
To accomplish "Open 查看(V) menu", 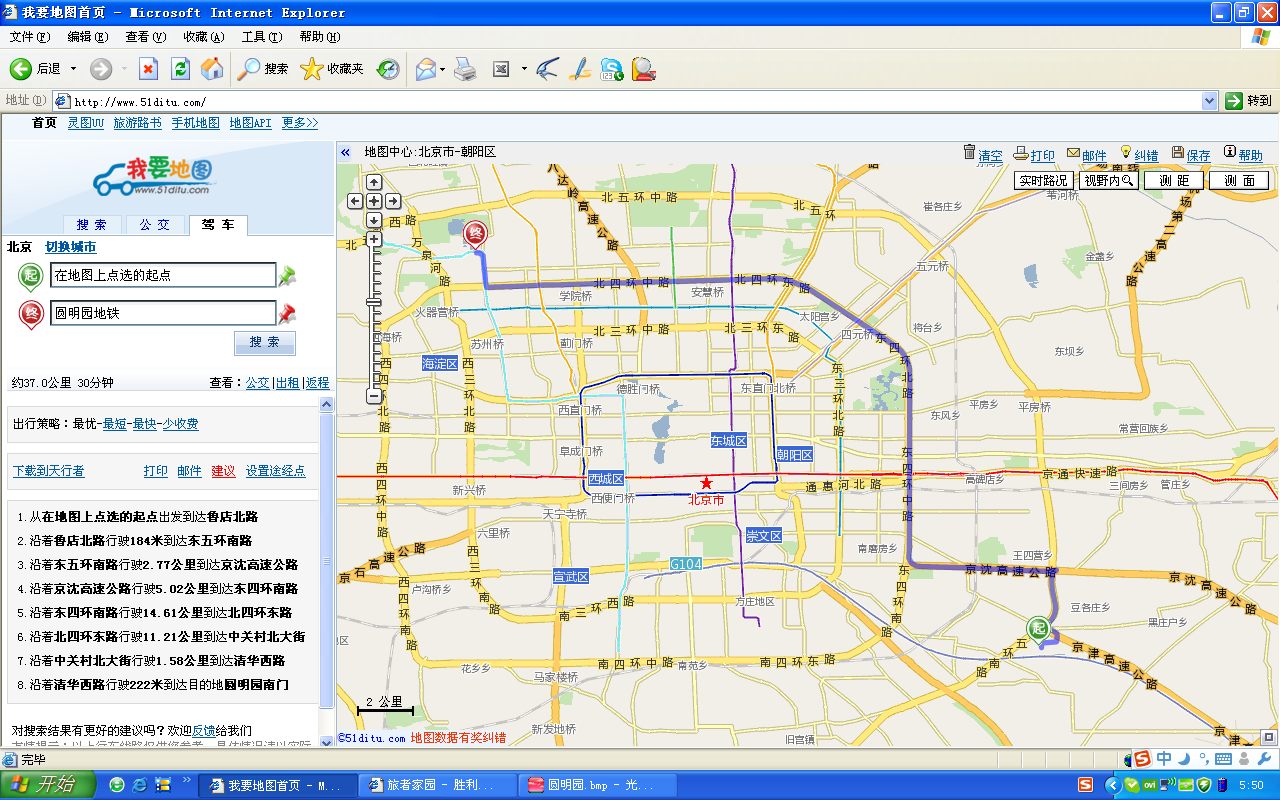I will pos(146,37).
